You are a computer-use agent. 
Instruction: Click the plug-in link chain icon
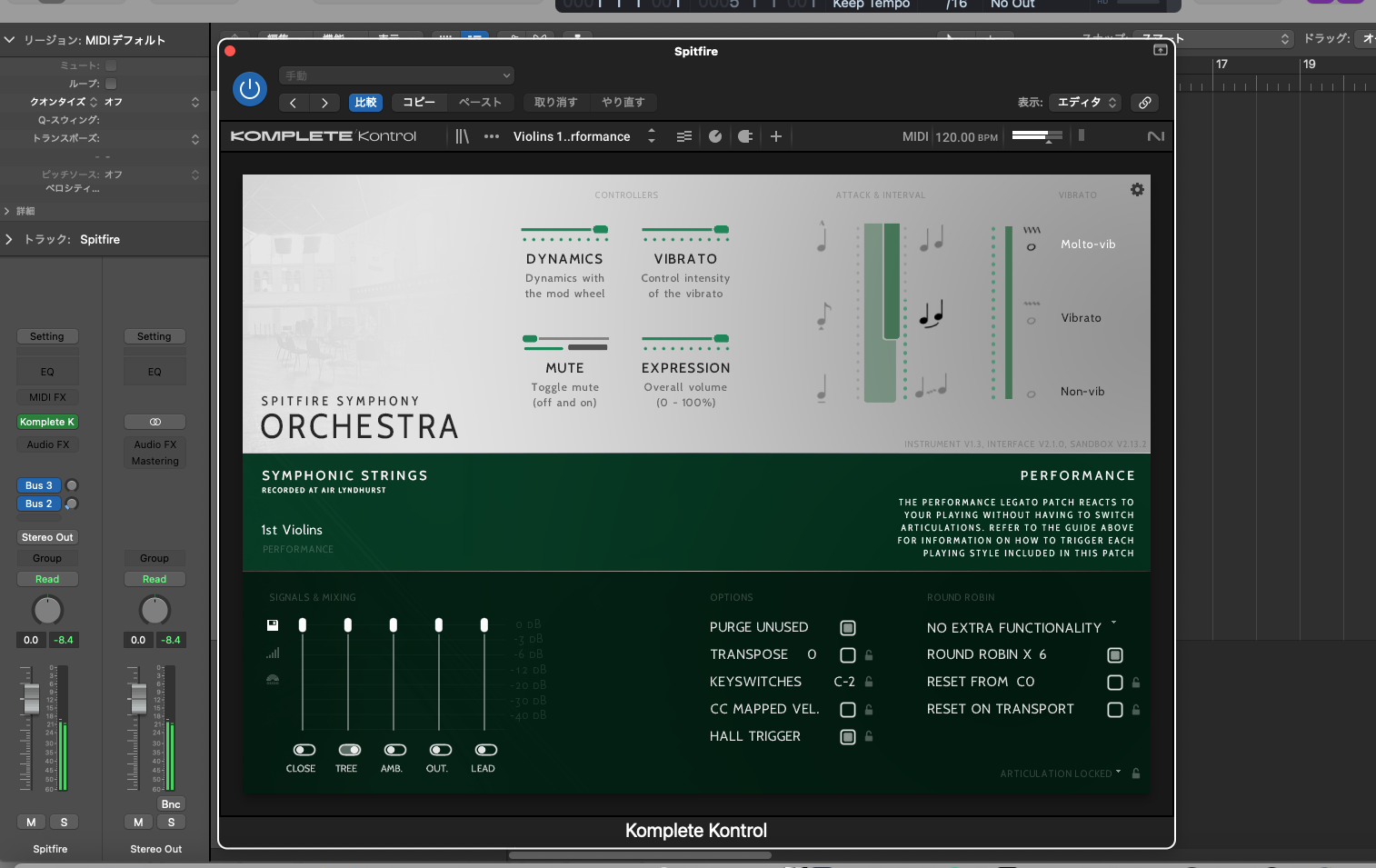pyautogui.click(x=1145, y=103)
